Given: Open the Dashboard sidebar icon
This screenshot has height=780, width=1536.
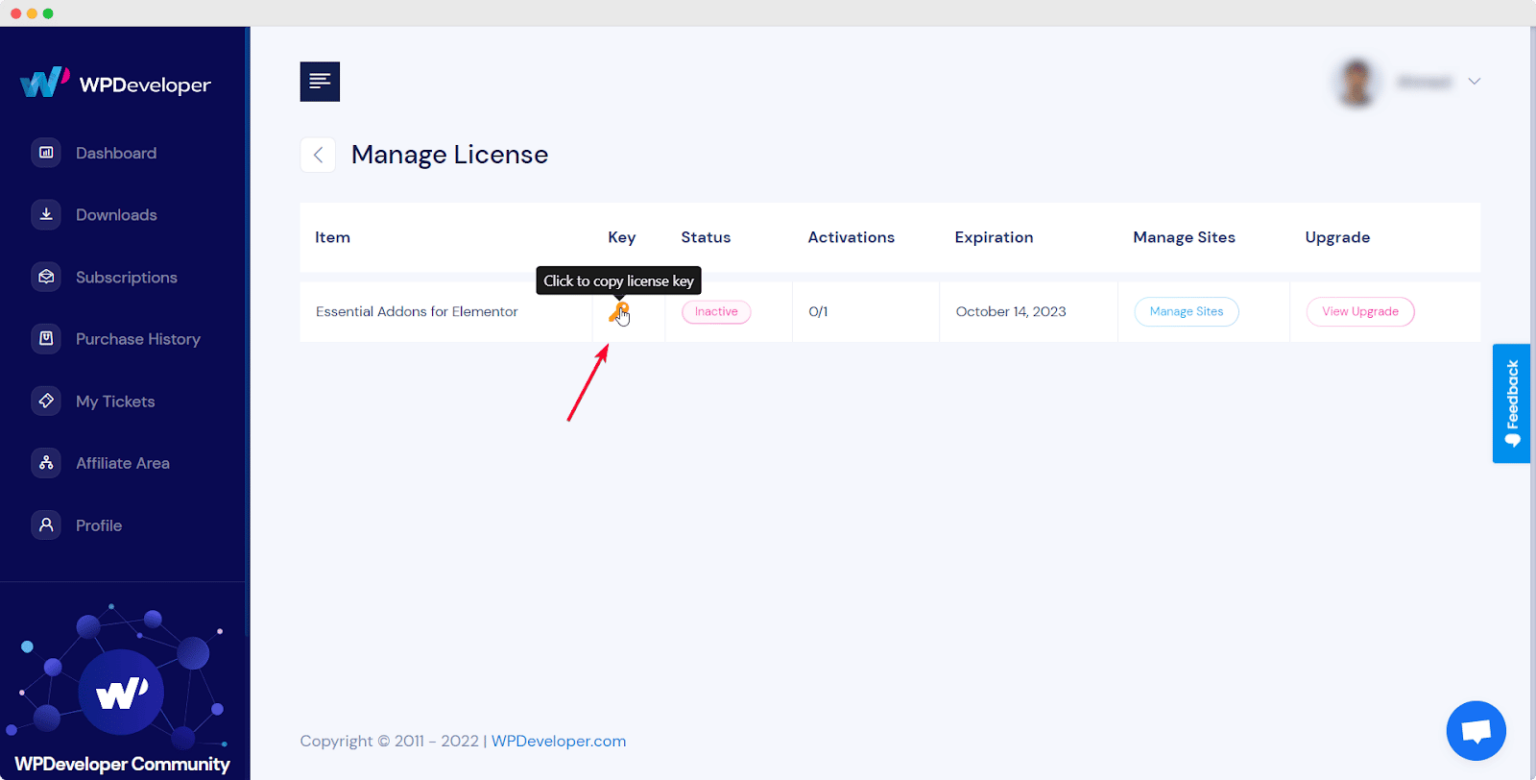Looking at the screenshot, I should click(46, 152).
